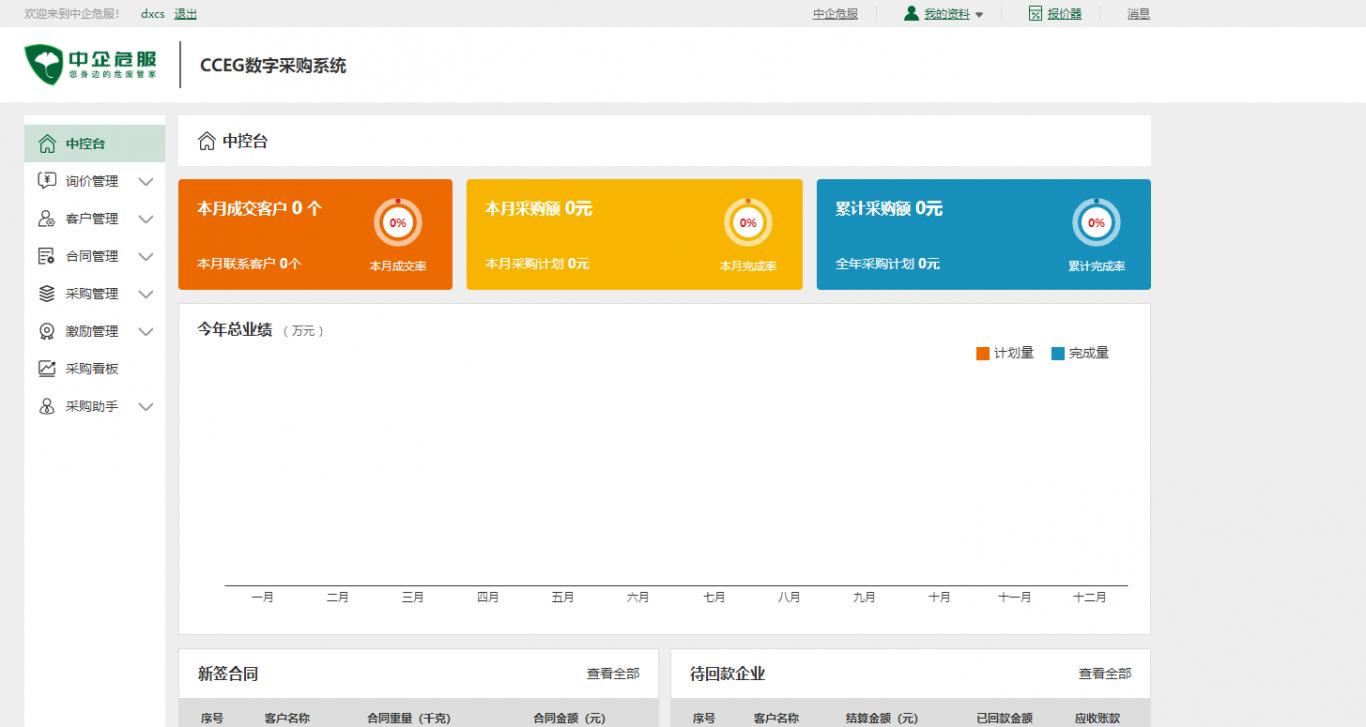The image size is (1366, 727).
Task: Click the 采购看板 chart icon
Action: (x=47, y=369)
